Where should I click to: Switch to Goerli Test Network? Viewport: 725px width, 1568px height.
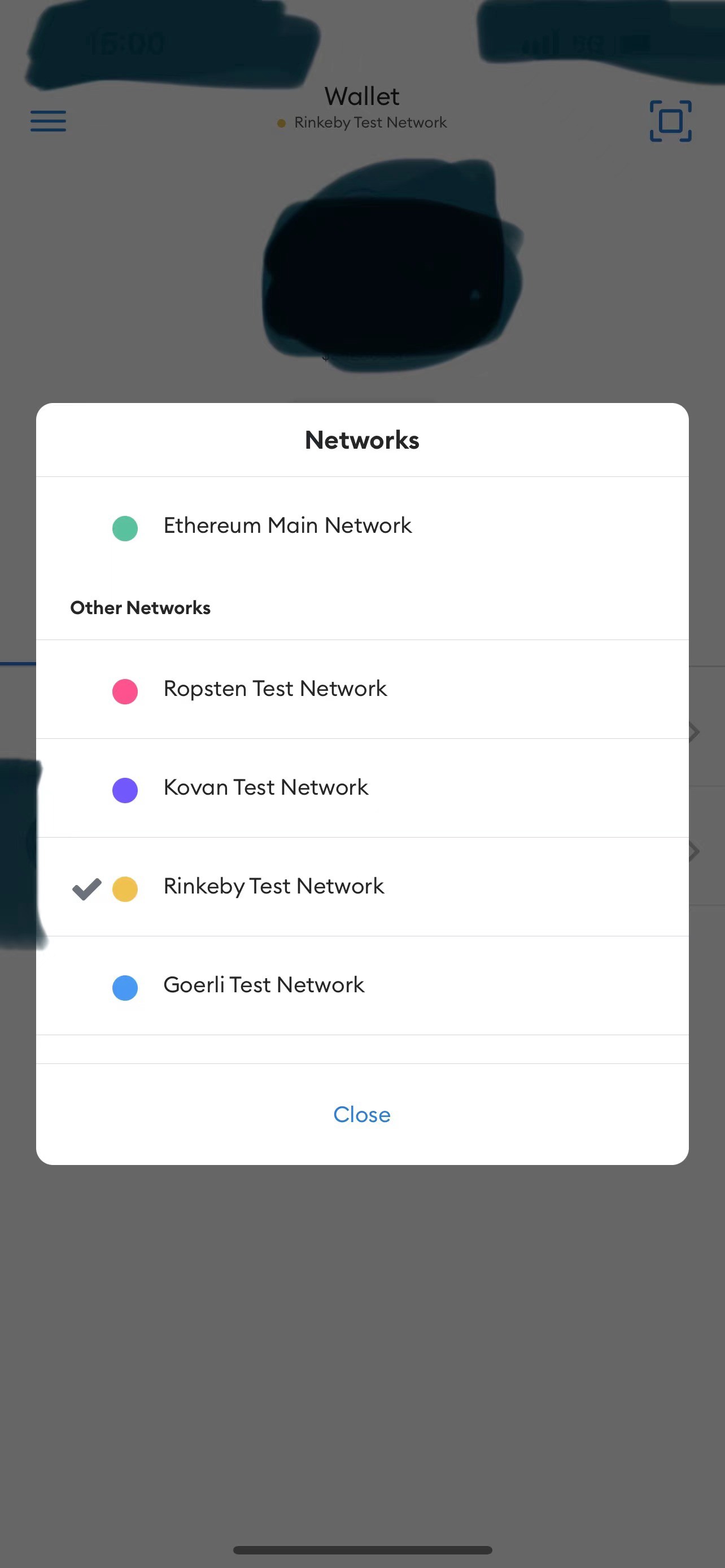[x=362, y=986]
